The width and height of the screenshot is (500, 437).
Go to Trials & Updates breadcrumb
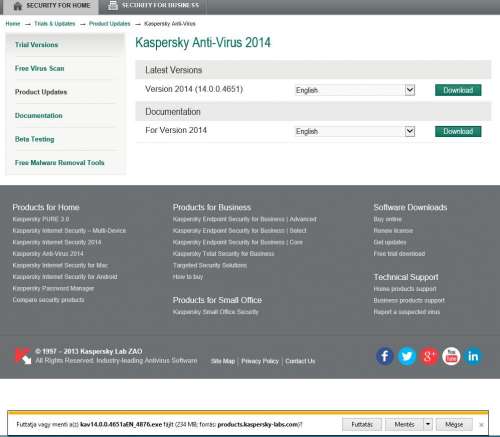(55, 24)
